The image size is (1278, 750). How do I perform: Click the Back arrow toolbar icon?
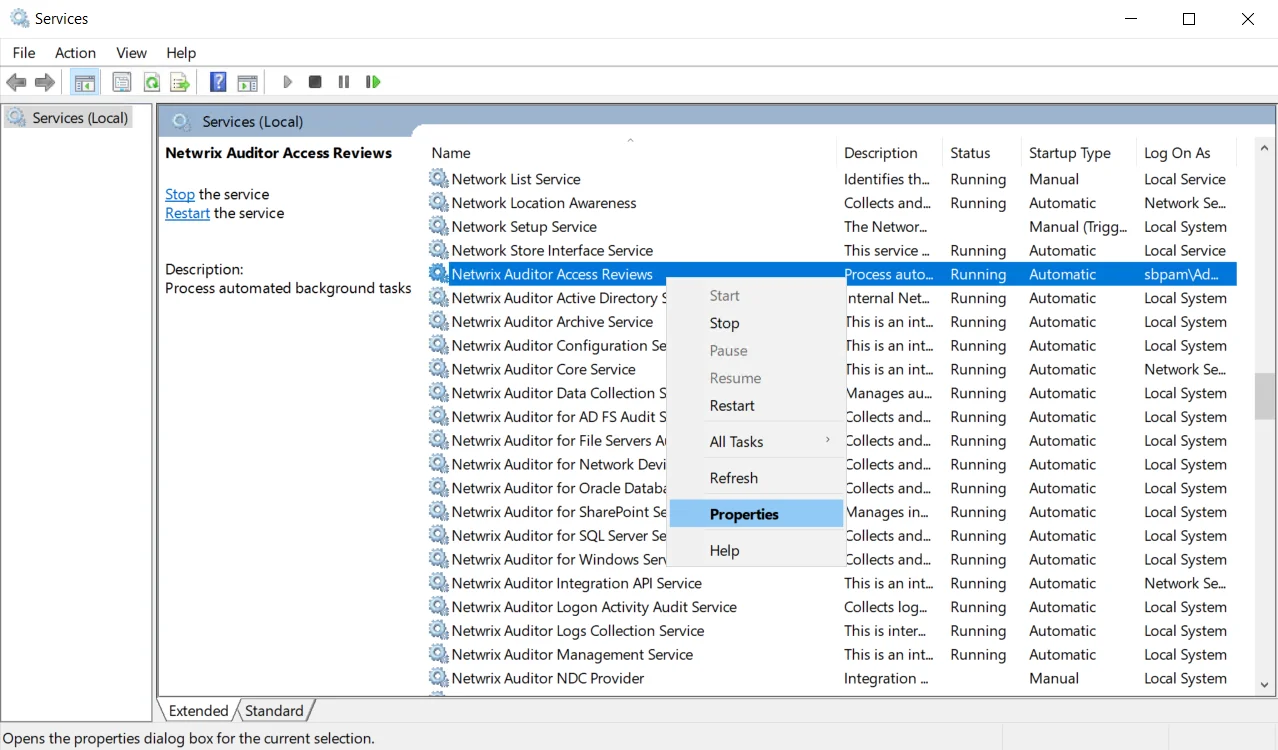click(x=16, y=82)
